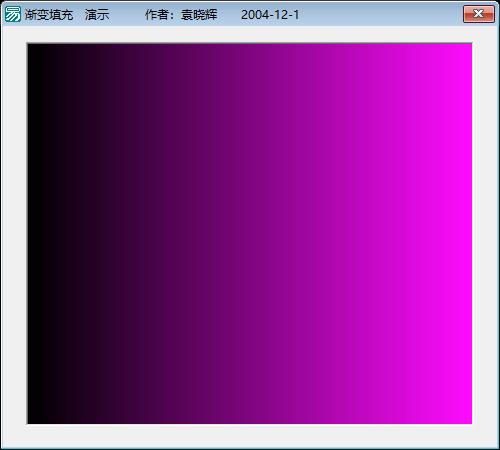
Task: Click the 演示 word in the title bar
Action: pyautogui.click(x=97, y=15)
